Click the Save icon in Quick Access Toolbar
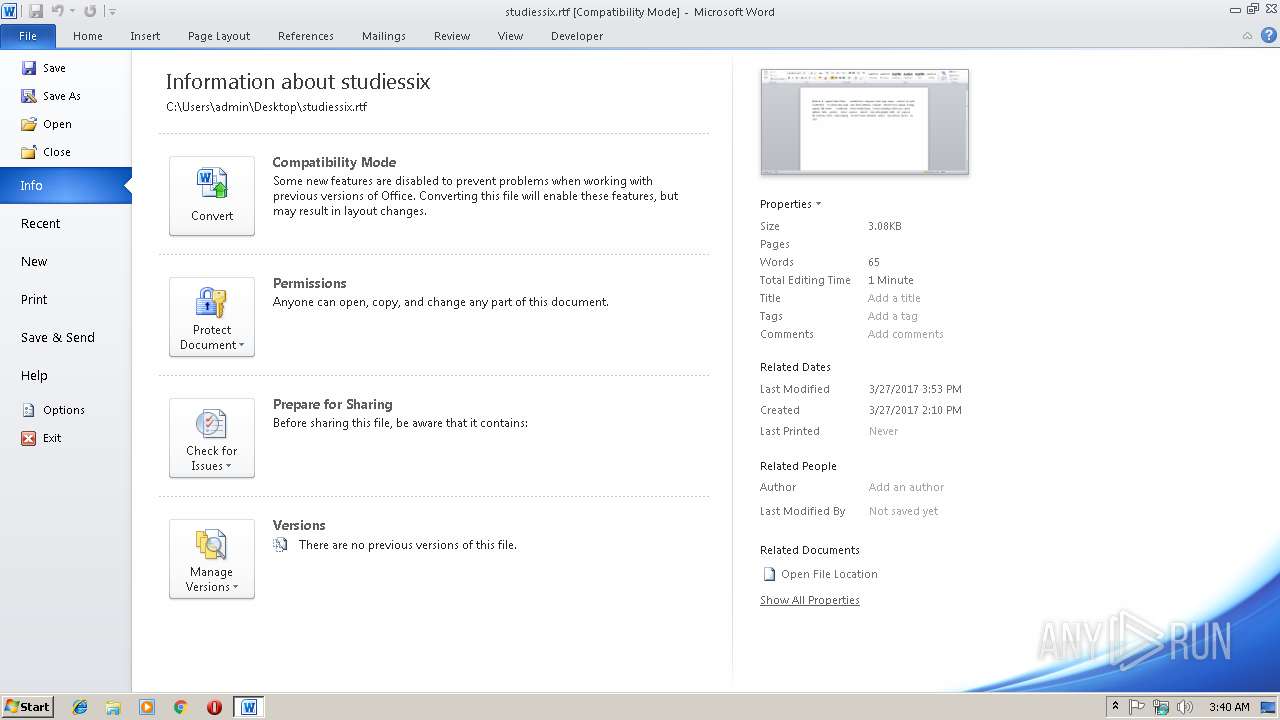Image resolution: width=1280 pixels, height=720 pixels. click(x=36, y=11)
